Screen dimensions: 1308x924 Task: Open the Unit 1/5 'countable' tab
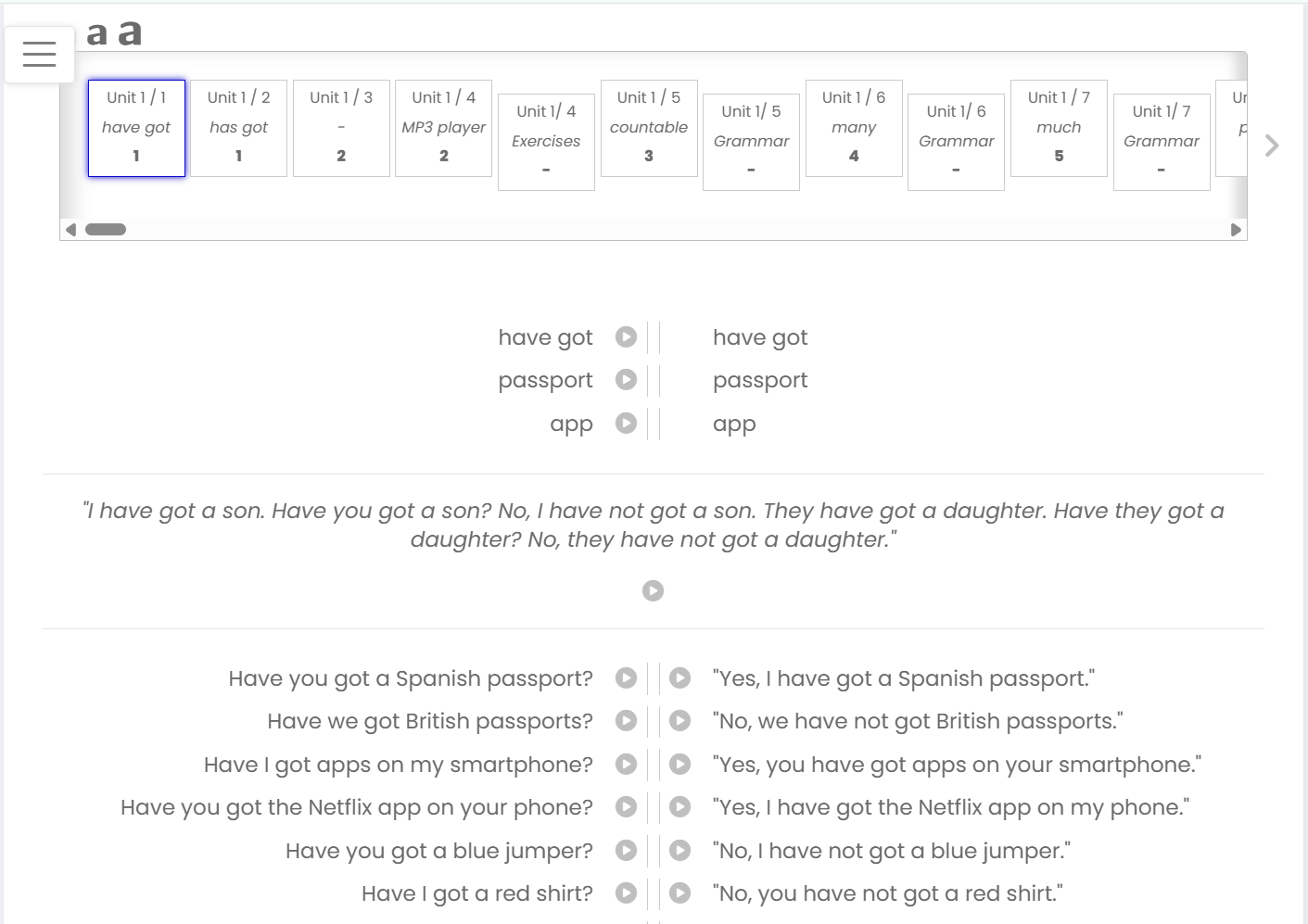(649, 128)
